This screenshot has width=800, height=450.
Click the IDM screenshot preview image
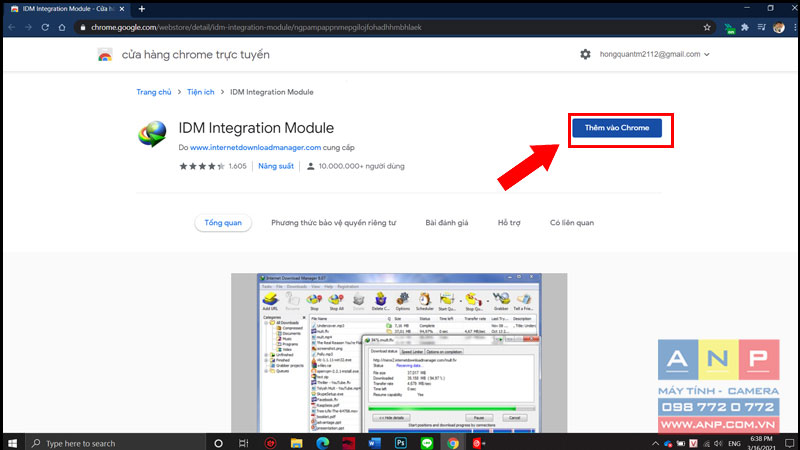(399, 353)
